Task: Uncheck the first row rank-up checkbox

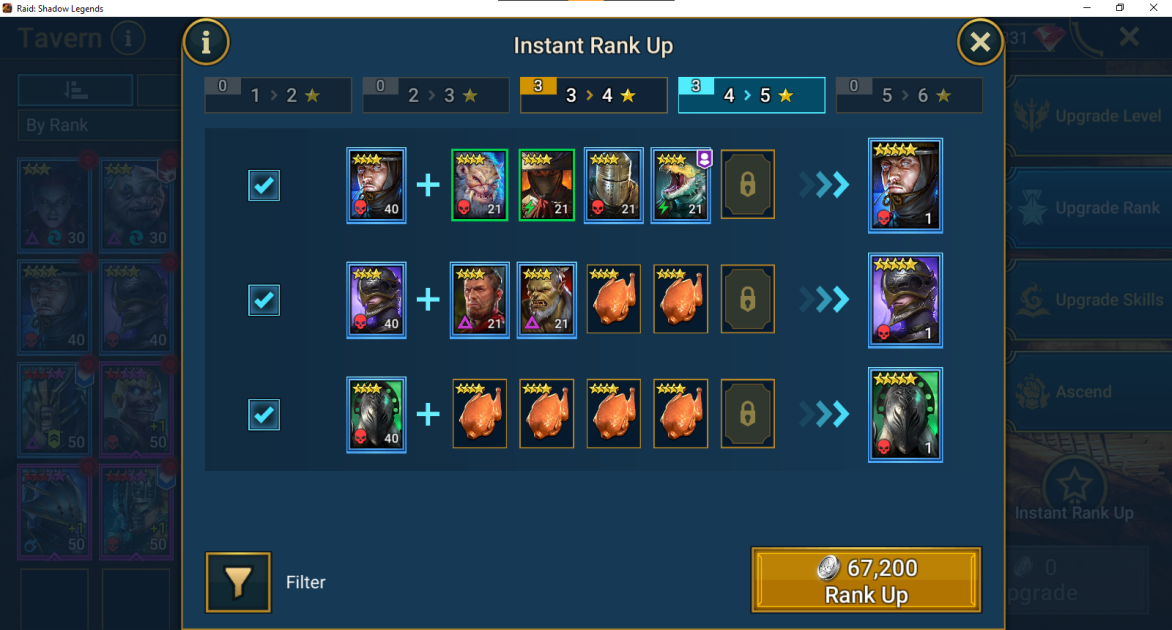Action: 264,185
